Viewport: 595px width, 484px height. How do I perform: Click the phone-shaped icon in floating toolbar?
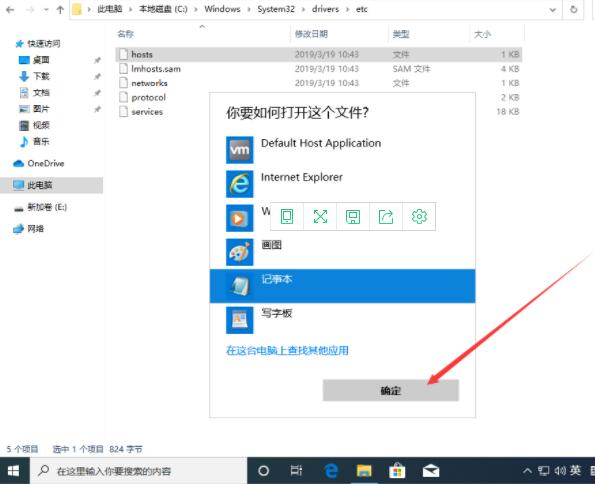pyautogui.click(x=287, y=216)
